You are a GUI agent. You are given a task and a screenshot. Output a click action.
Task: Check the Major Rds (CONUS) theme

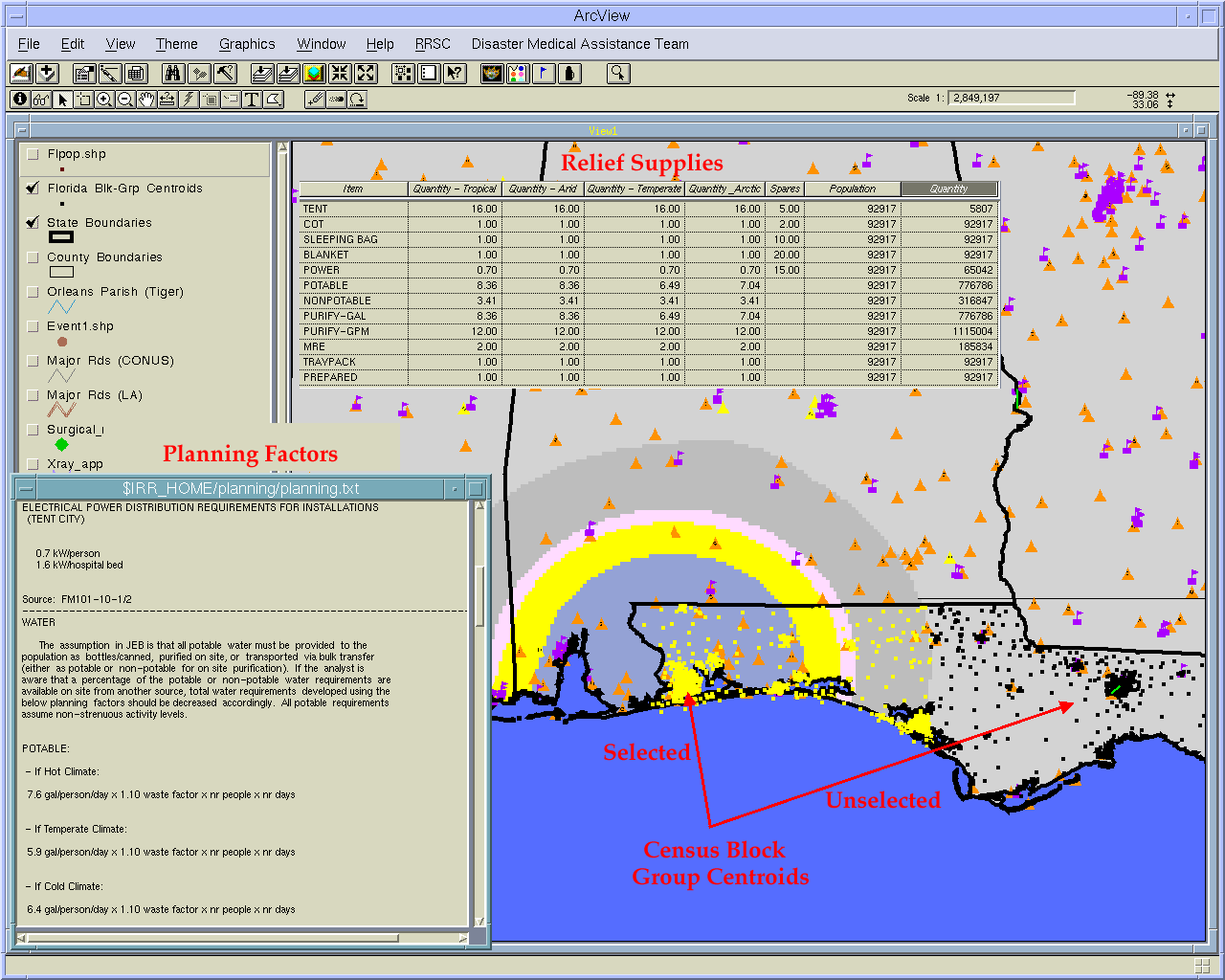pos(33,361)
